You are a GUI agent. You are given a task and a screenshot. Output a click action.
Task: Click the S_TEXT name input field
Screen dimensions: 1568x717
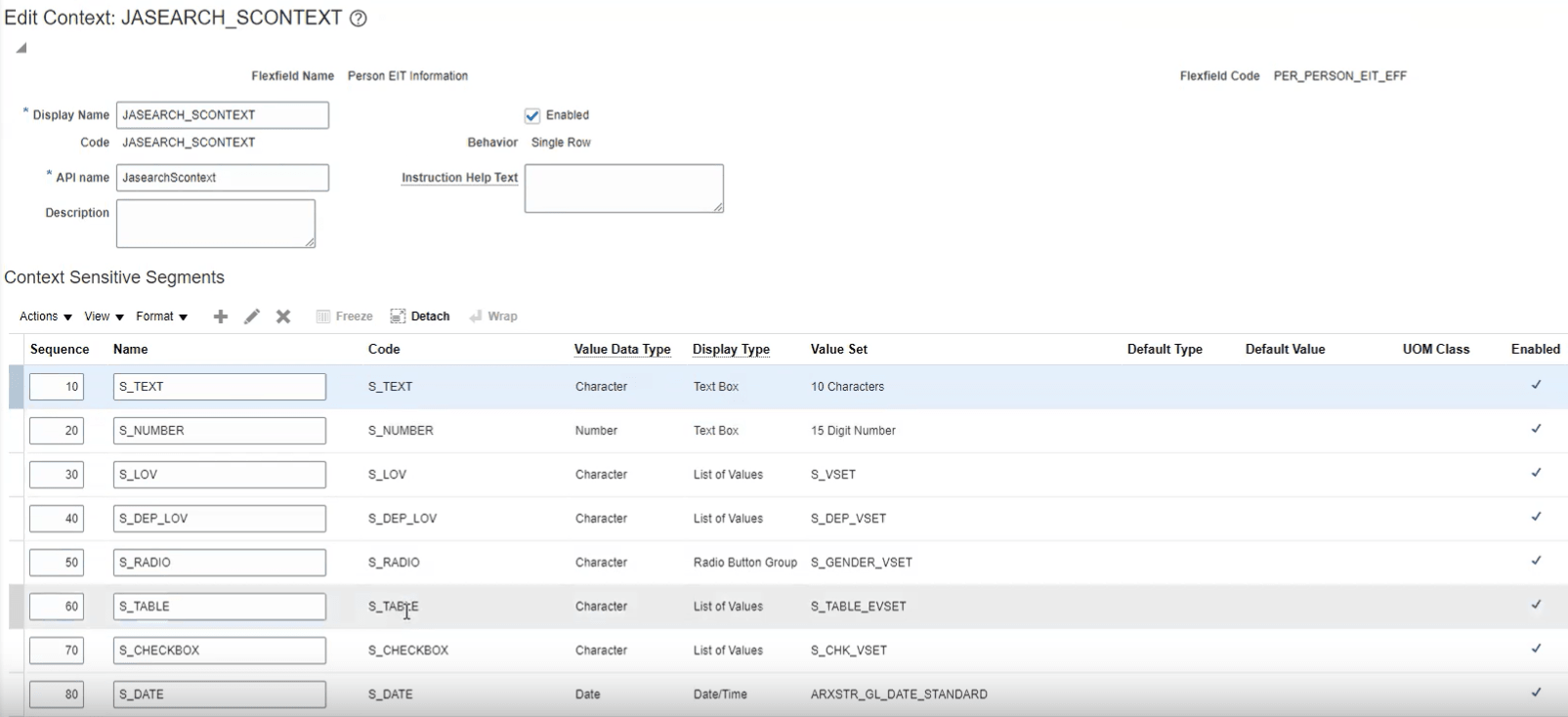[x=220, y=387]
